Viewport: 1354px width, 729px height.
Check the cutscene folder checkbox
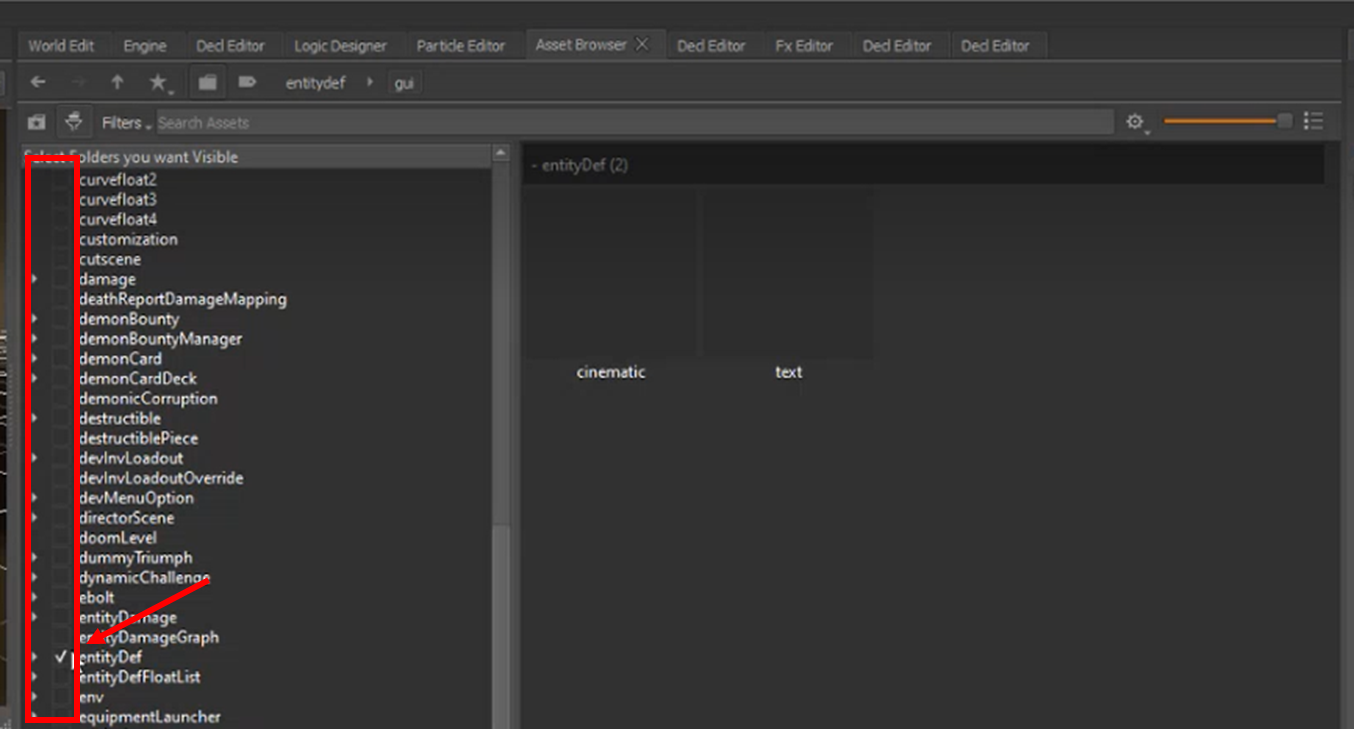tap(61, 259)
